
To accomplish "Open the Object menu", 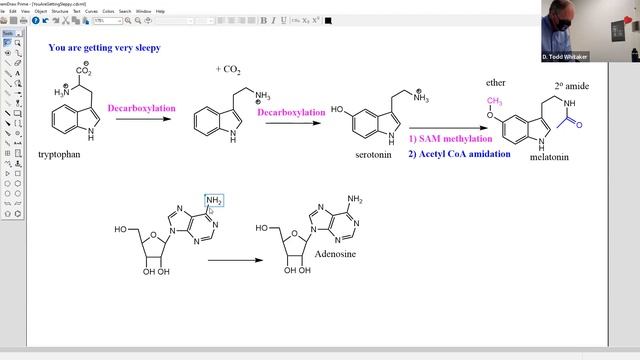I will point(41,11).
